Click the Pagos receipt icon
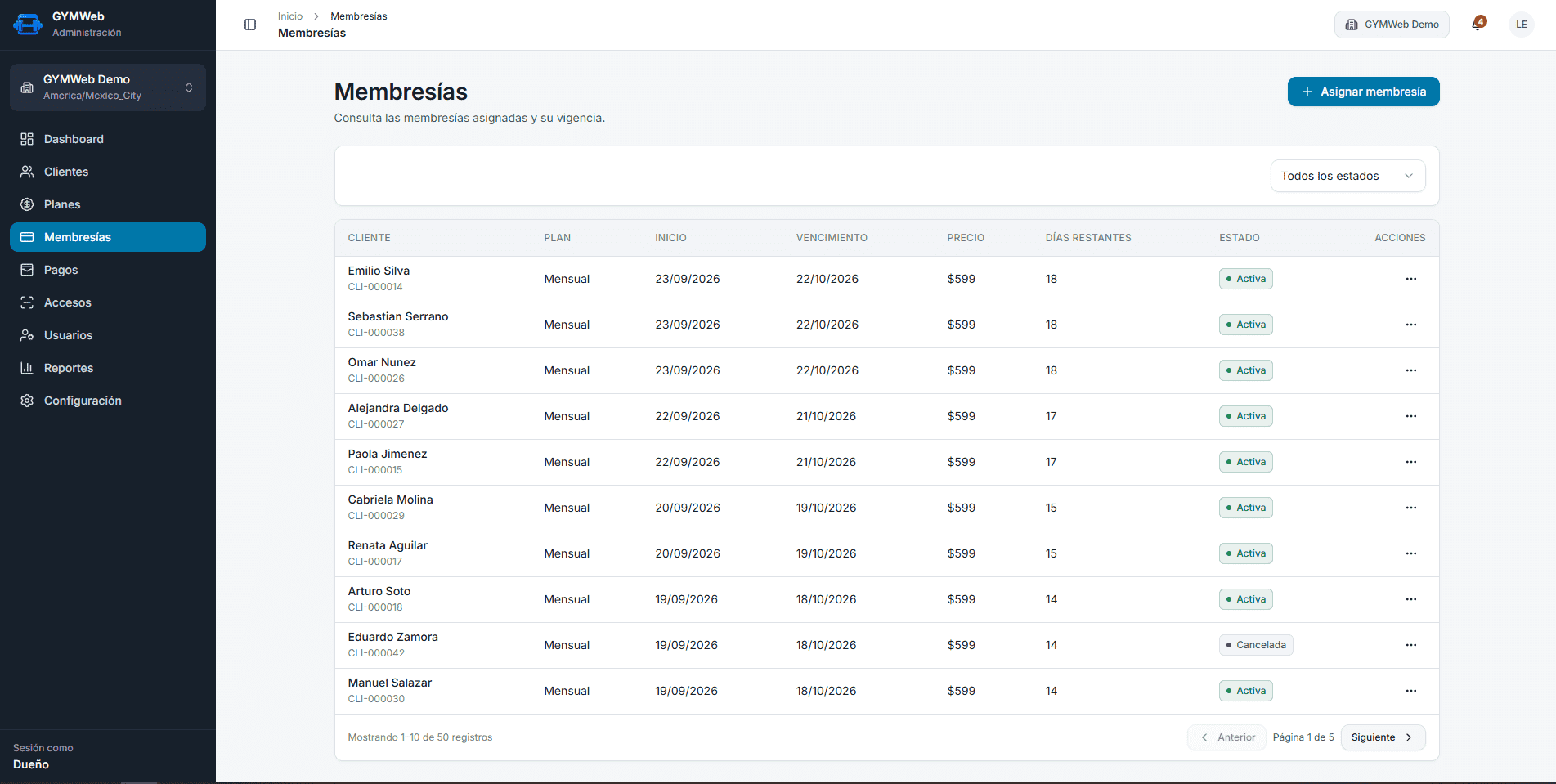The height and width of the screenshot is (784, 1556). pos(27,270)
